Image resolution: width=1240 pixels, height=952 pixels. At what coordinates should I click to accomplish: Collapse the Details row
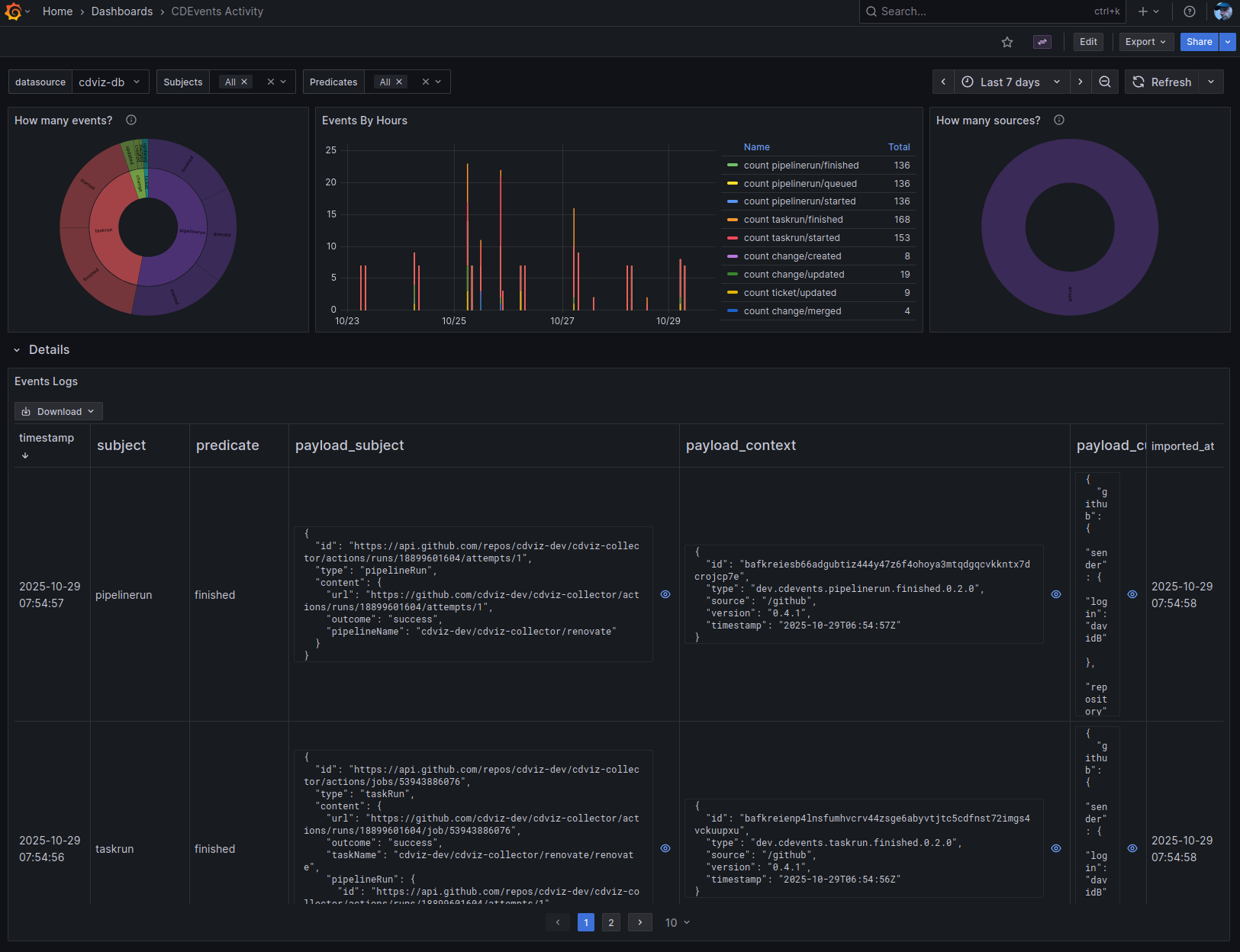(17, 350)
